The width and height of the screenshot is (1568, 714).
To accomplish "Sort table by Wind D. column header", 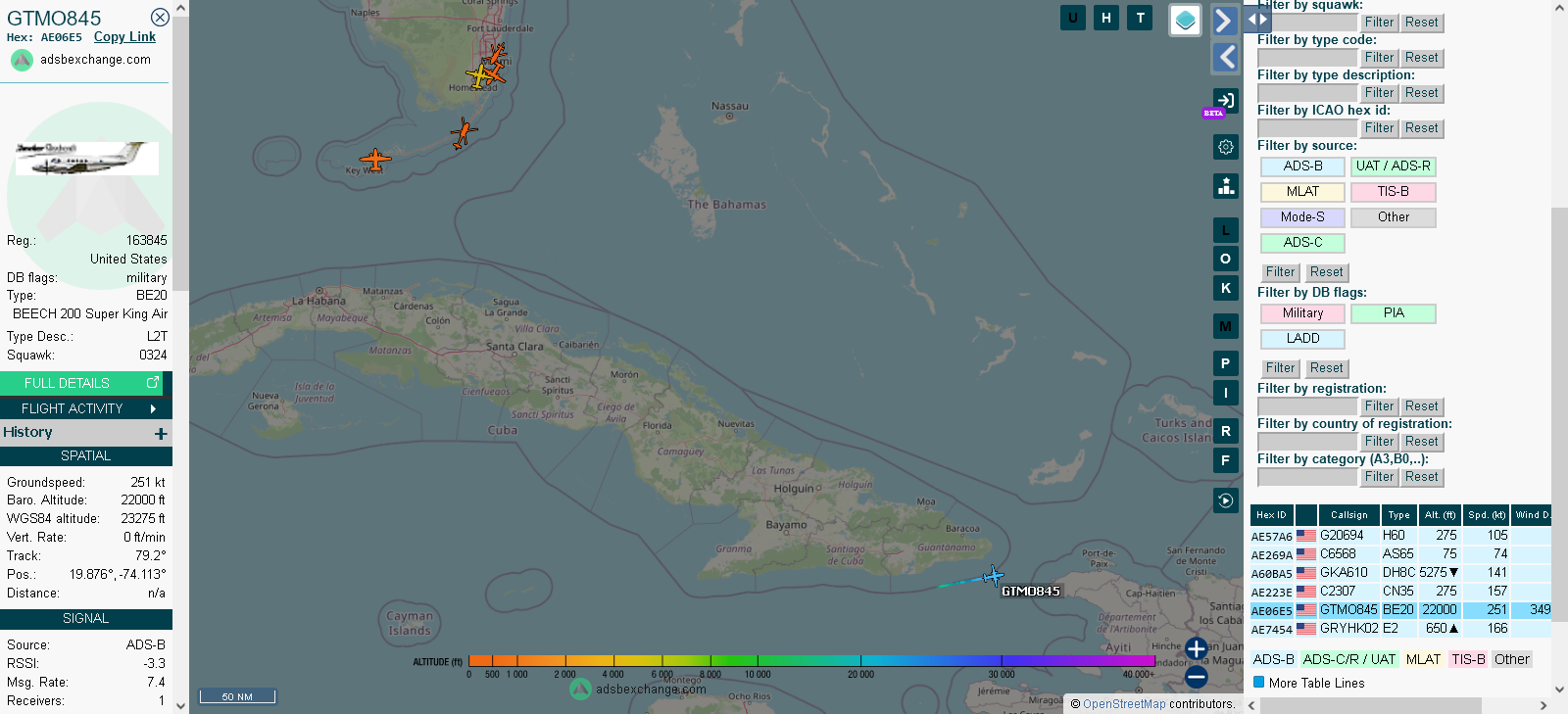I will (1531, 515).
